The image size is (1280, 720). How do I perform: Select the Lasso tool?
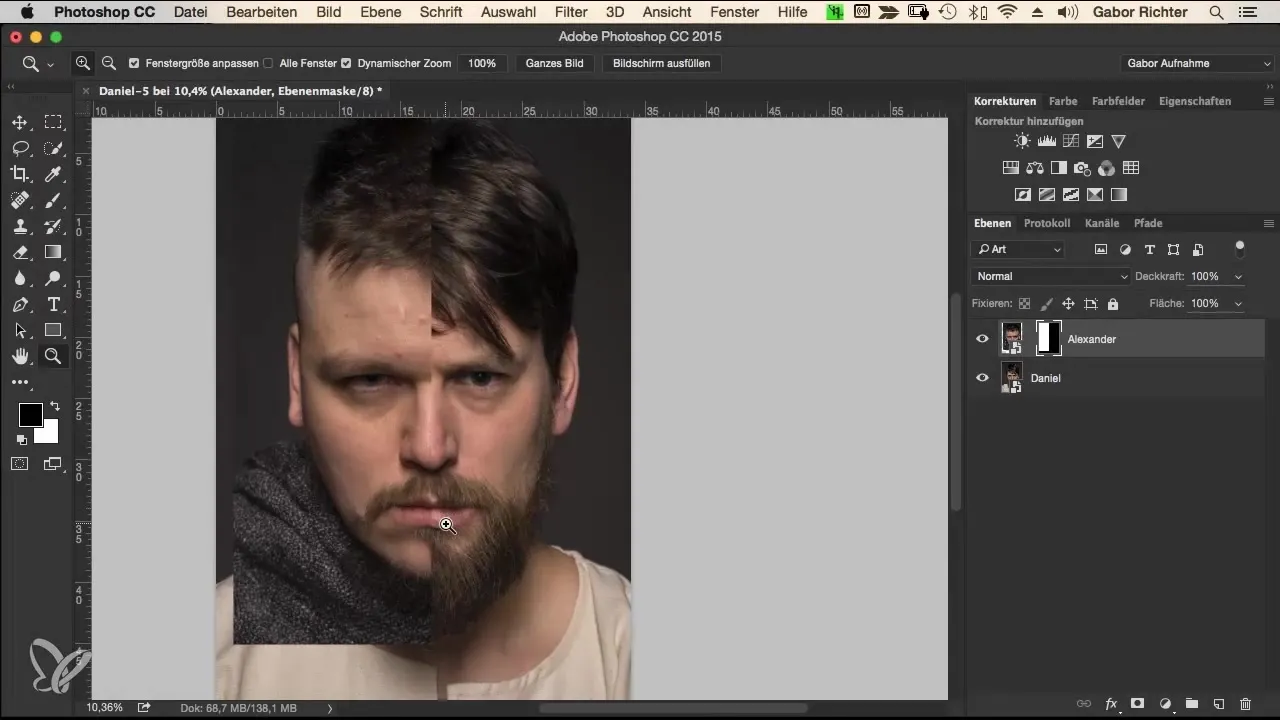click(x=19, y=148)
